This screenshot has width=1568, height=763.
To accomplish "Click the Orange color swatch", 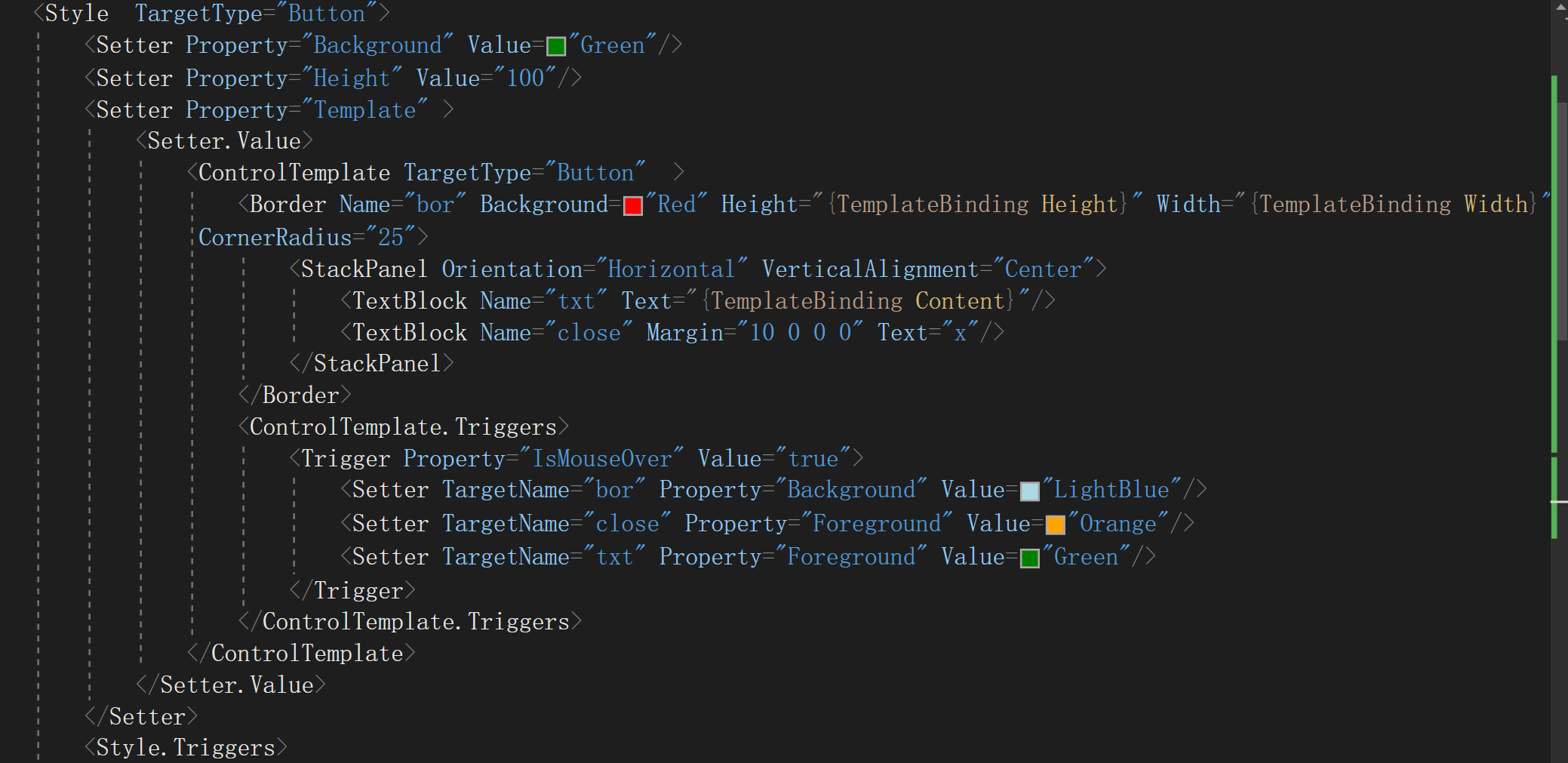I will click(1055, 525).
